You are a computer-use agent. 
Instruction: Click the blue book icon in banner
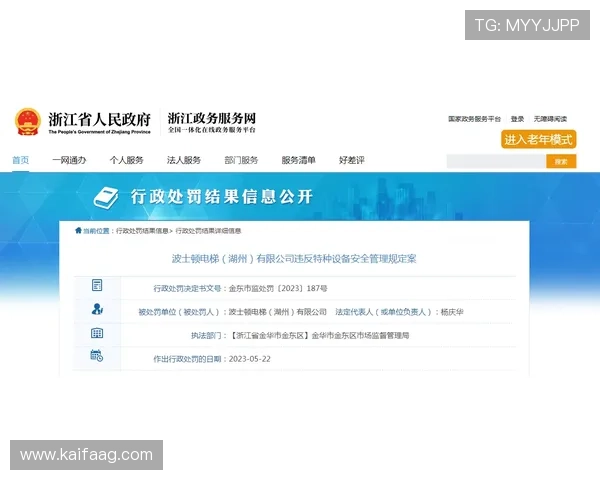coord(106,198)
